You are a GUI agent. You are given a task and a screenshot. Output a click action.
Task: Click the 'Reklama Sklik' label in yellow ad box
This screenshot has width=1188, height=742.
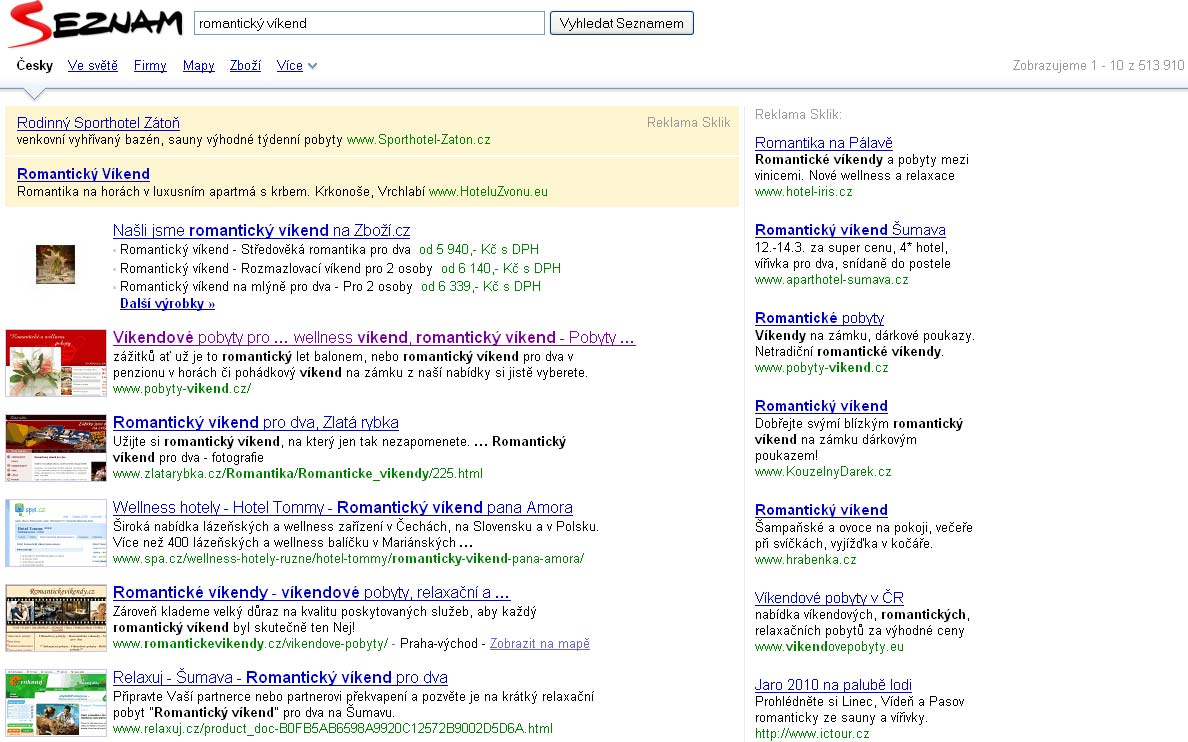pos(688,122)
